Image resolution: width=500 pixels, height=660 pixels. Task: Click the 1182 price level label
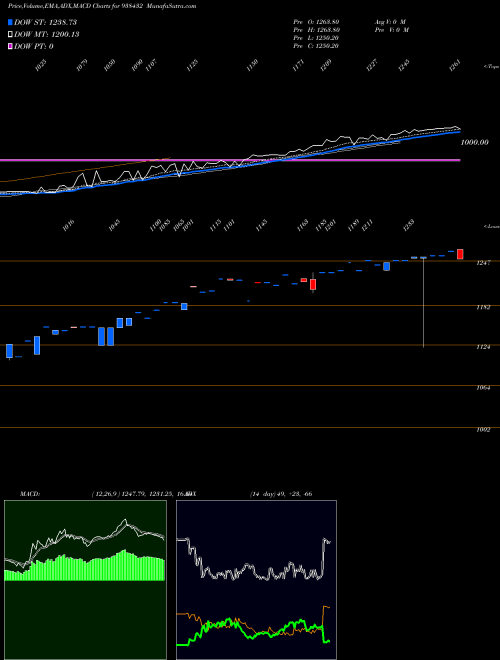click(x=483, y=307)
